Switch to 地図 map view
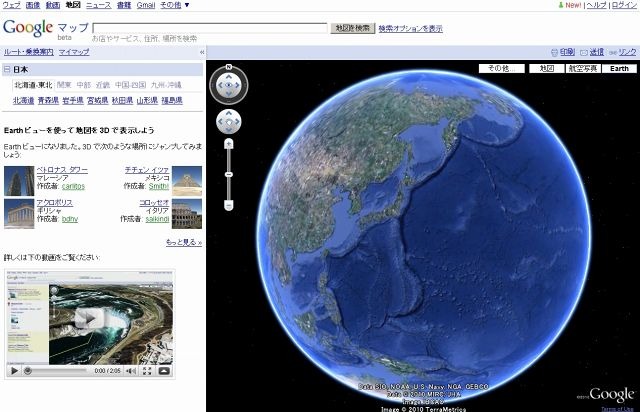 pos(547,69)
